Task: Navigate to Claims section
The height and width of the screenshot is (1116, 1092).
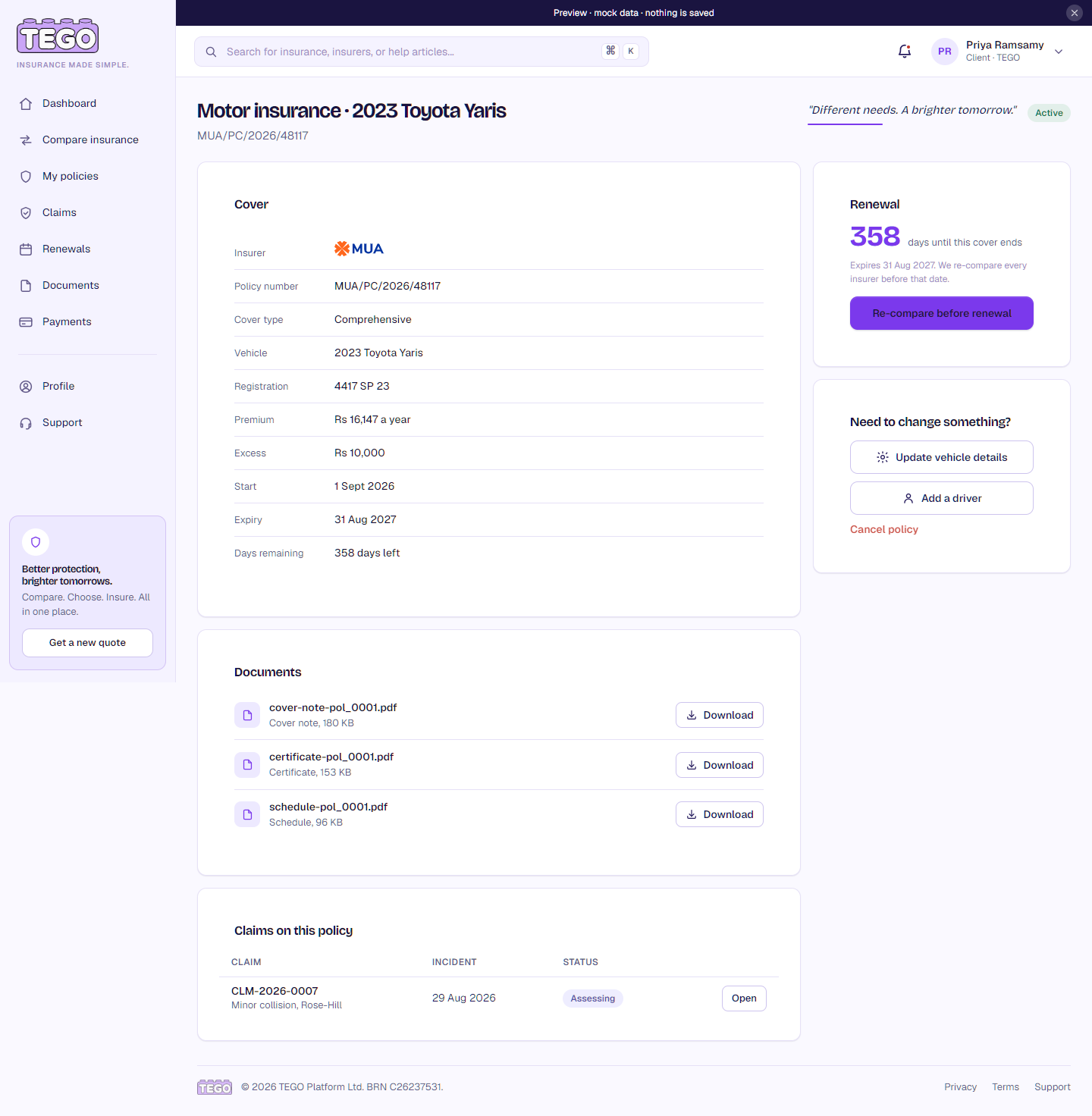Action: (59, 212)
